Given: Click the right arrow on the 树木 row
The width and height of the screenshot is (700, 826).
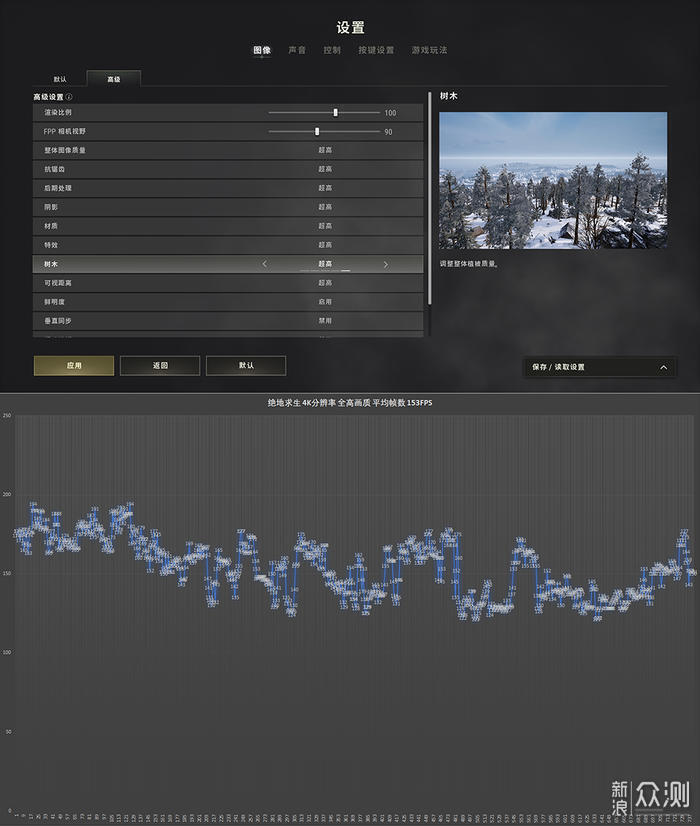Looking at the screenshot, I should (386, 264).
